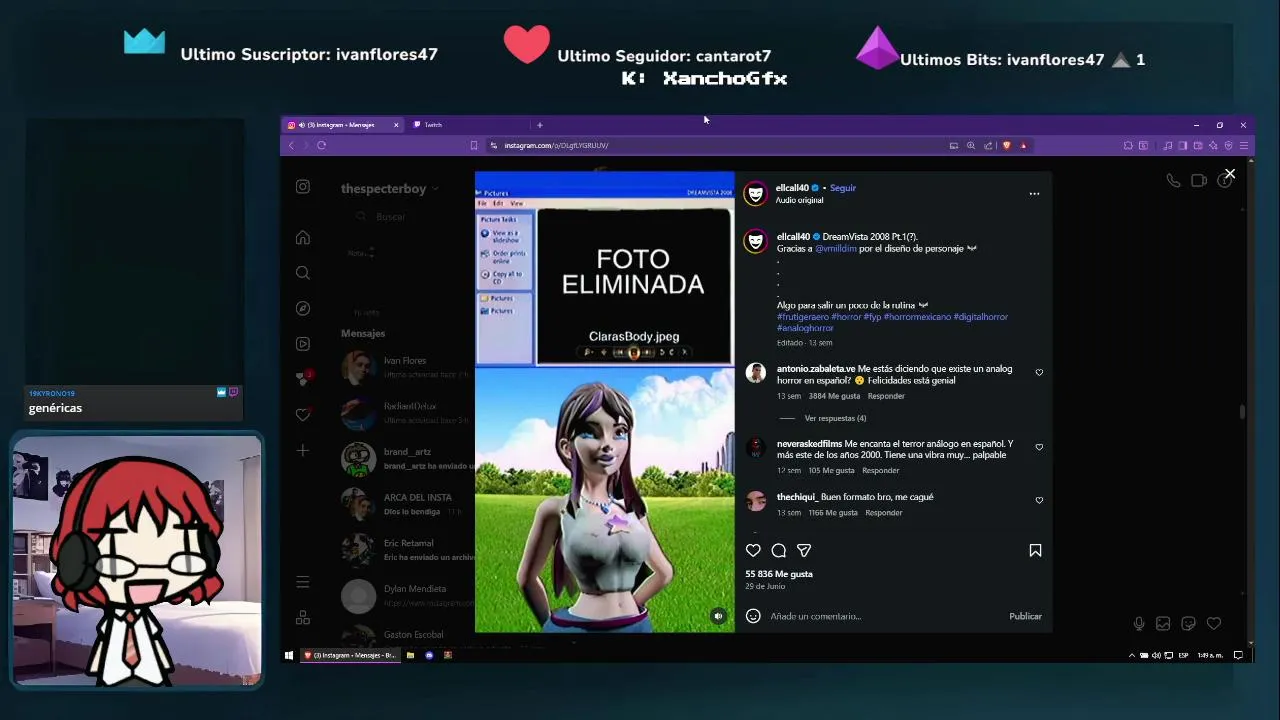Go to Instagram Home feed icon

(303, 238)
